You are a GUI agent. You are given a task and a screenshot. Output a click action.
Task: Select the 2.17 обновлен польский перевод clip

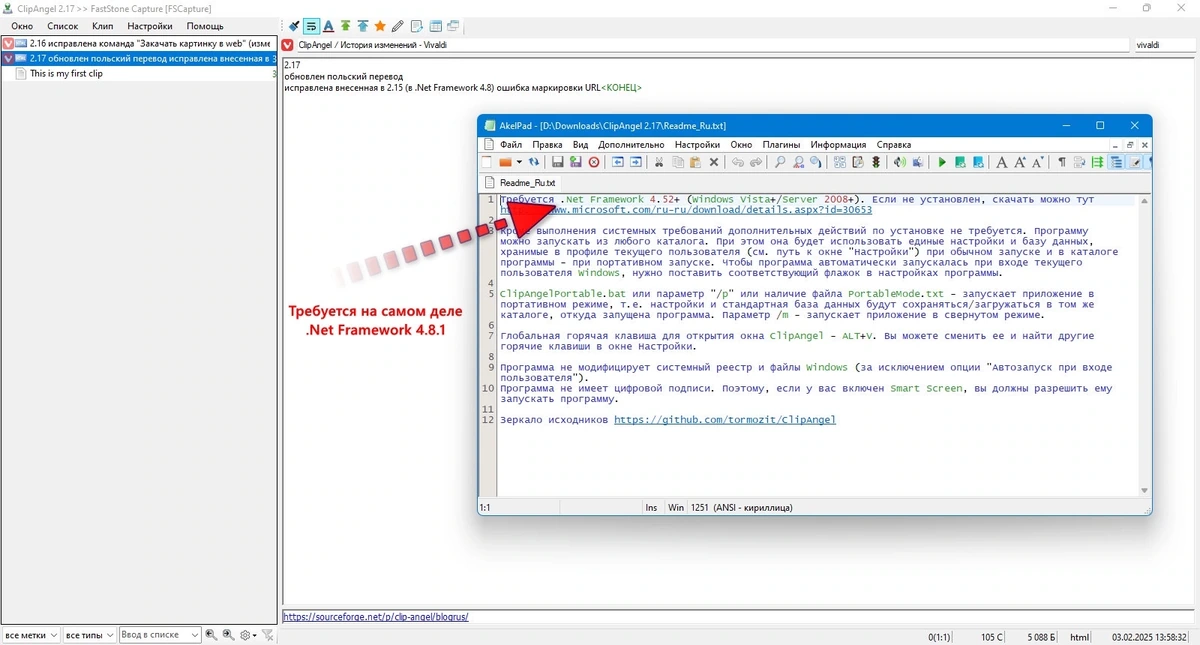[139, 58]
